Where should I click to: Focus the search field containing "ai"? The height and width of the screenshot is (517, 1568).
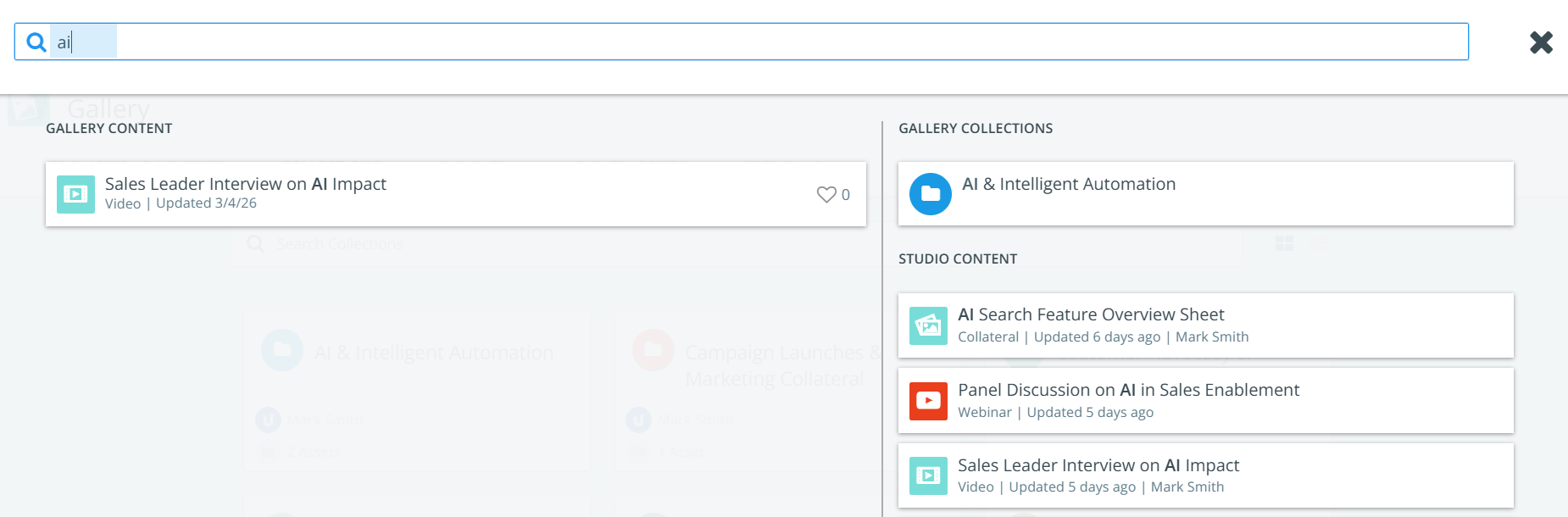763,42
